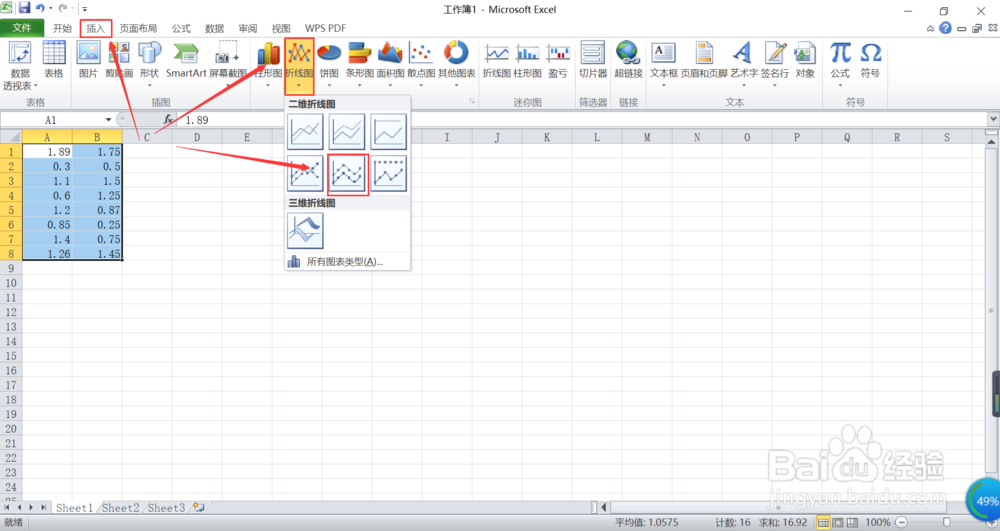This screenshot has height=531, width=1000.
Task: Switch to the View (视图) tab
Action: tap(281, 28)
